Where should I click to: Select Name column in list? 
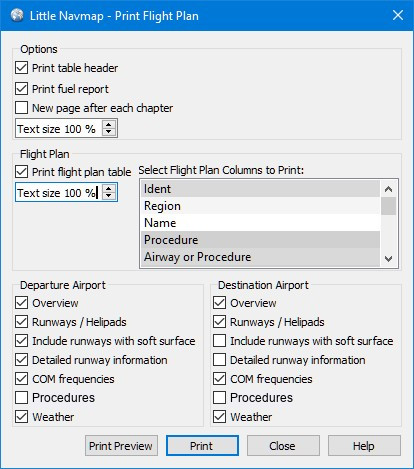(260, 223)
